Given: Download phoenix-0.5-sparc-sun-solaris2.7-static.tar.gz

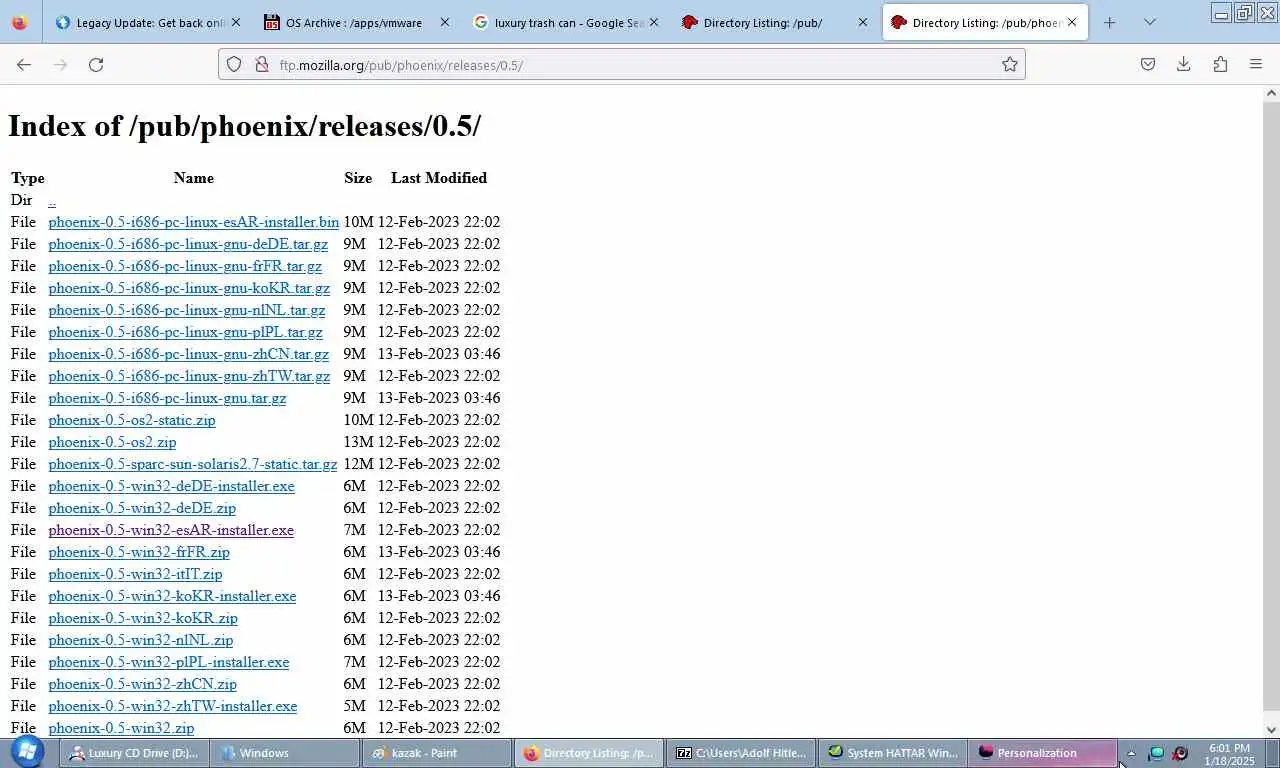Looking at the screenshot, I should (x=193, y=464).
